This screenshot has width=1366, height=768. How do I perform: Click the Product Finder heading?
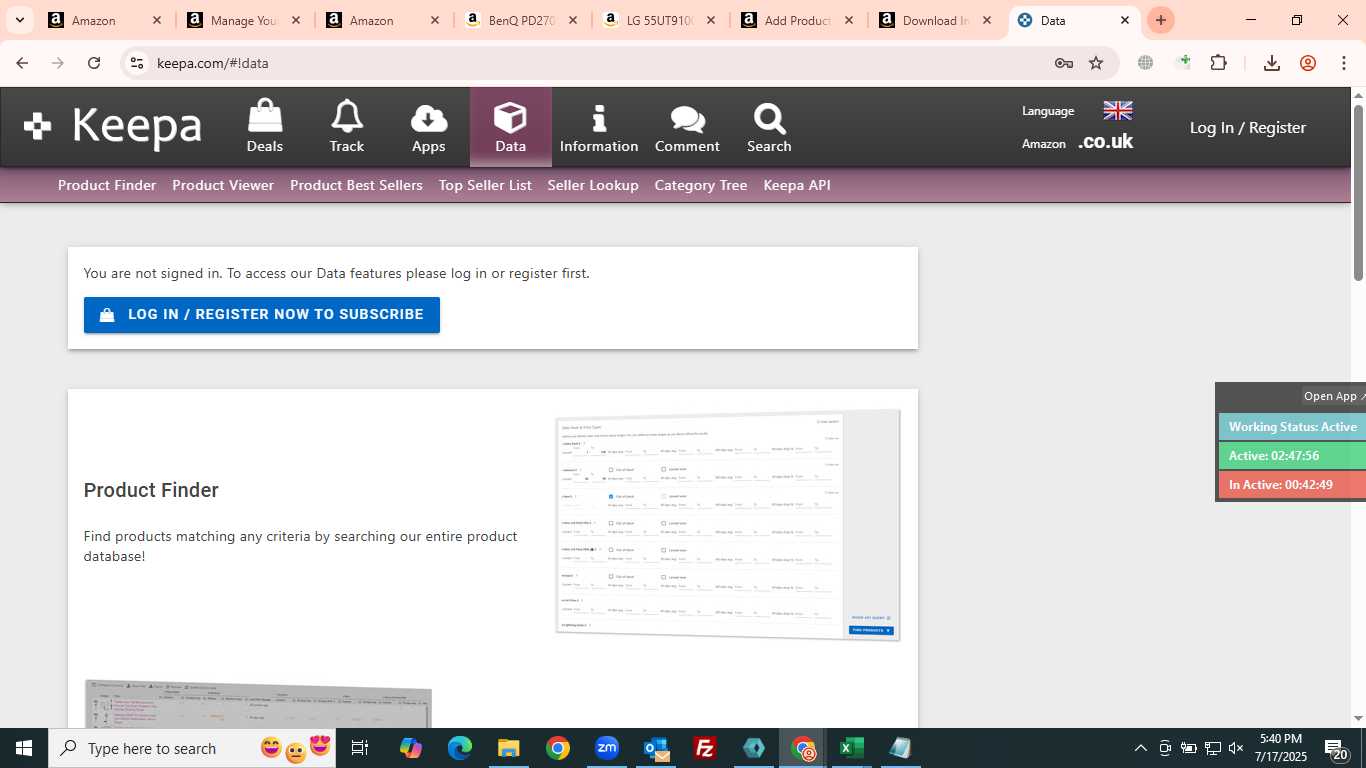coord(151,490)
